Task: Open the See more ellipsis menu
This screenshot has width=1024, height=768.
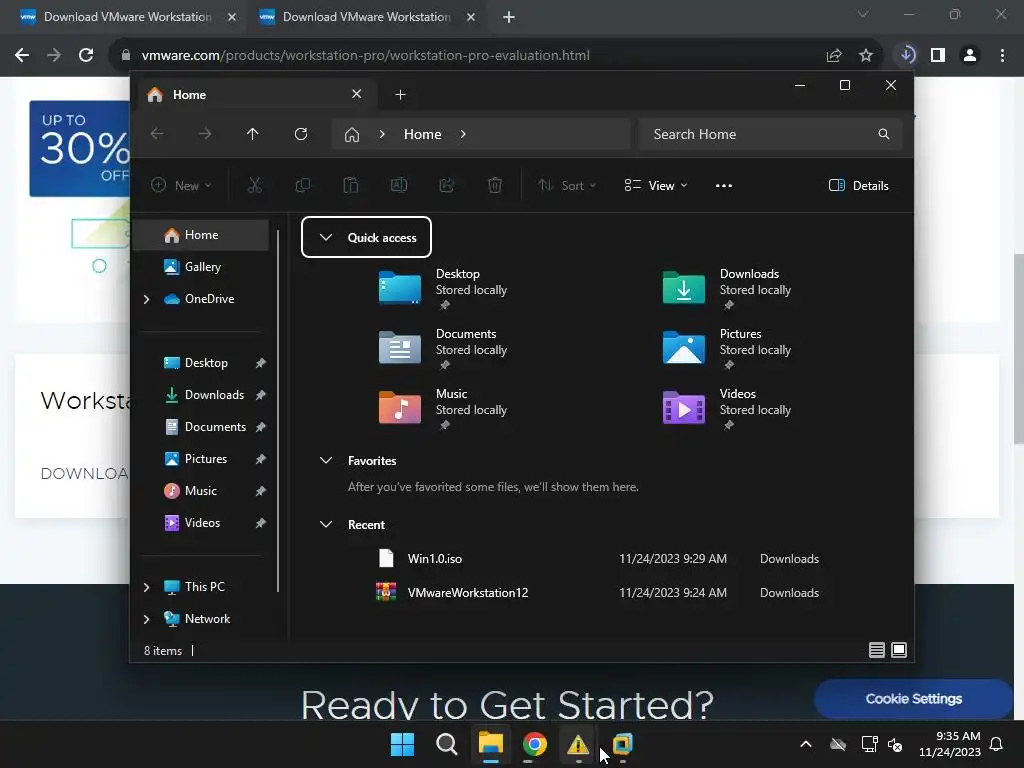Action: [x=724, y=185]
